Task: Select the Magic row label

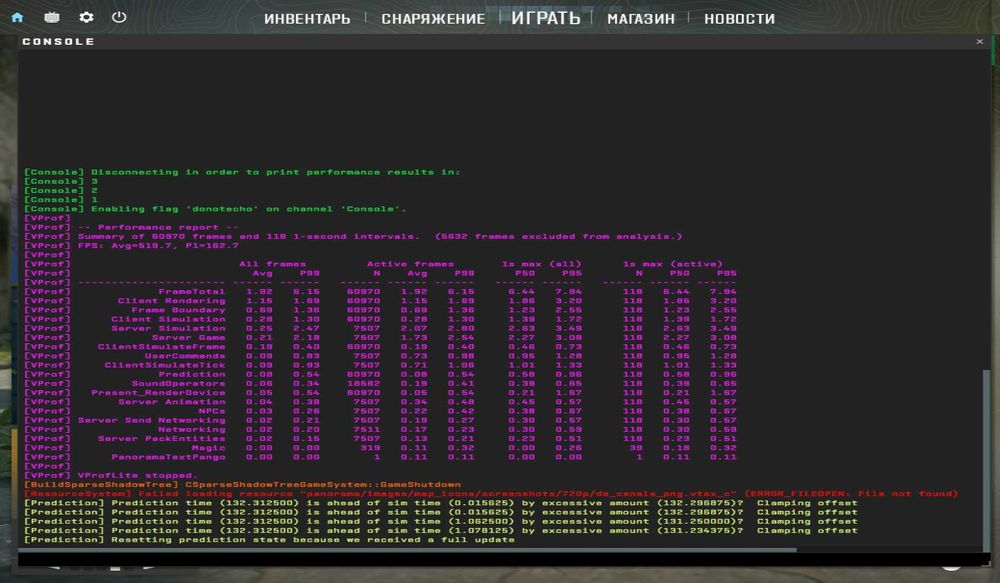Action: coord(209,448)
